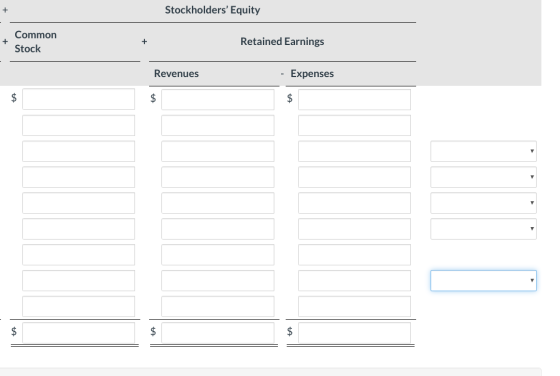
Task: Click the Revenues total field at the bottom
Action: (218, 332)
